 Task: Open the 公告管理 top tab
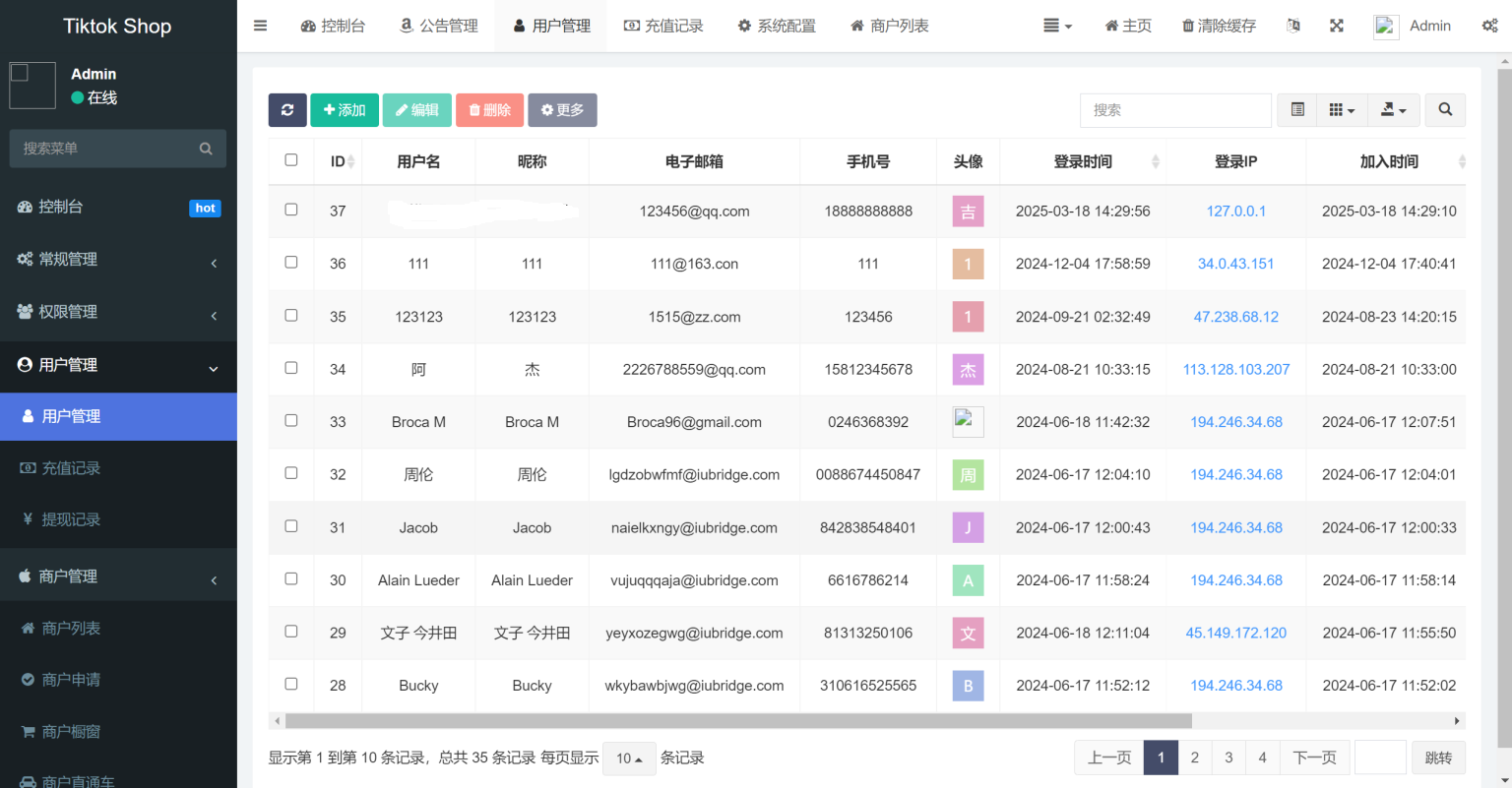click(439, 26)
